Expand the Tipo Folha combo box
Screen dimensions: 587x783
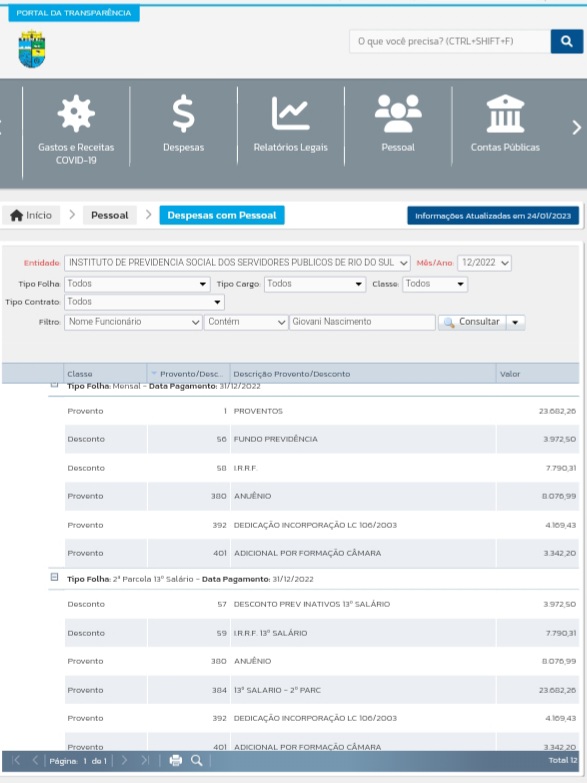click(x=137, y=284)
